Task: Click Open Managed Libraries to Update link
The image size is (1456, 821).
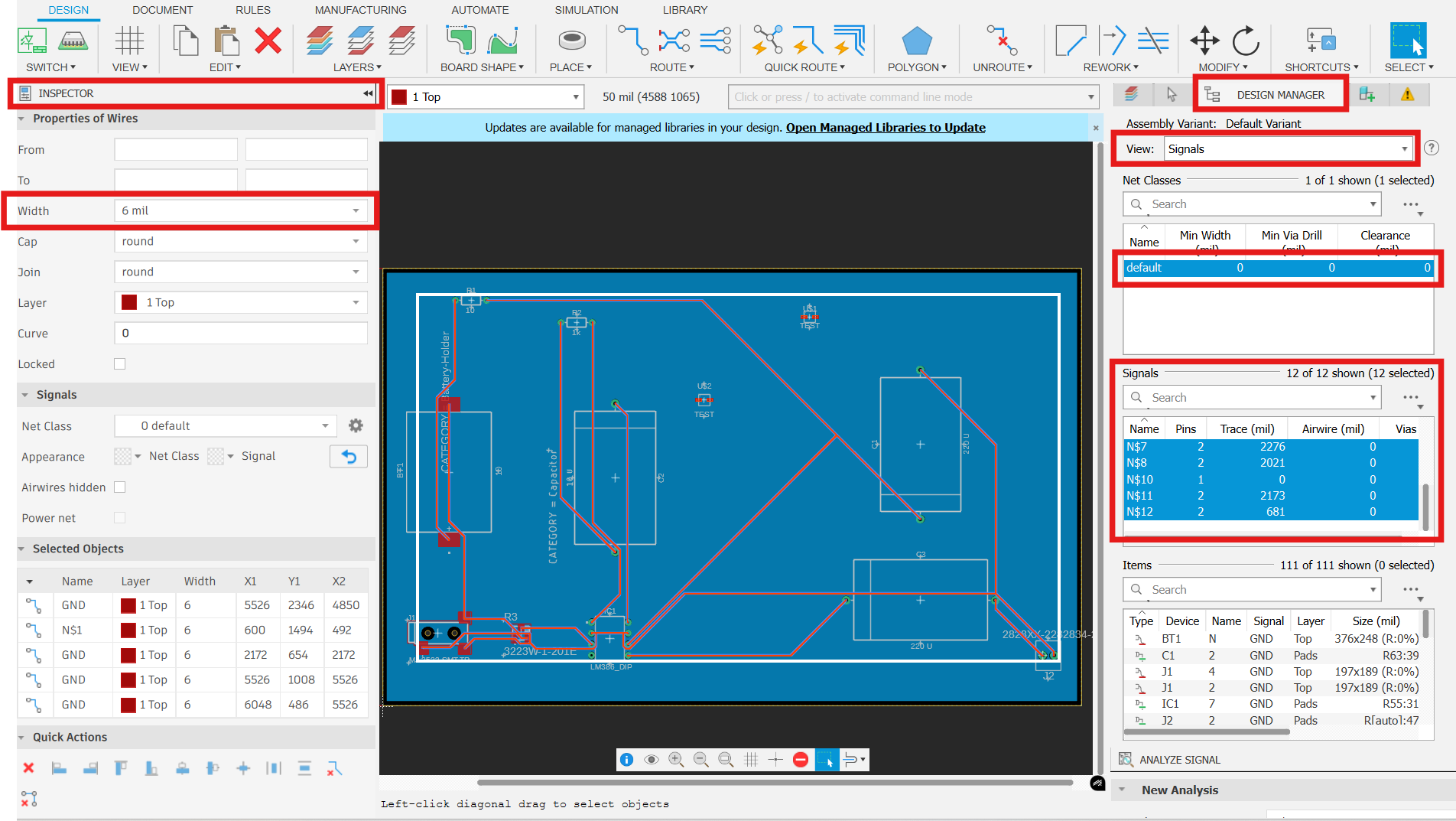Action: 886,127
